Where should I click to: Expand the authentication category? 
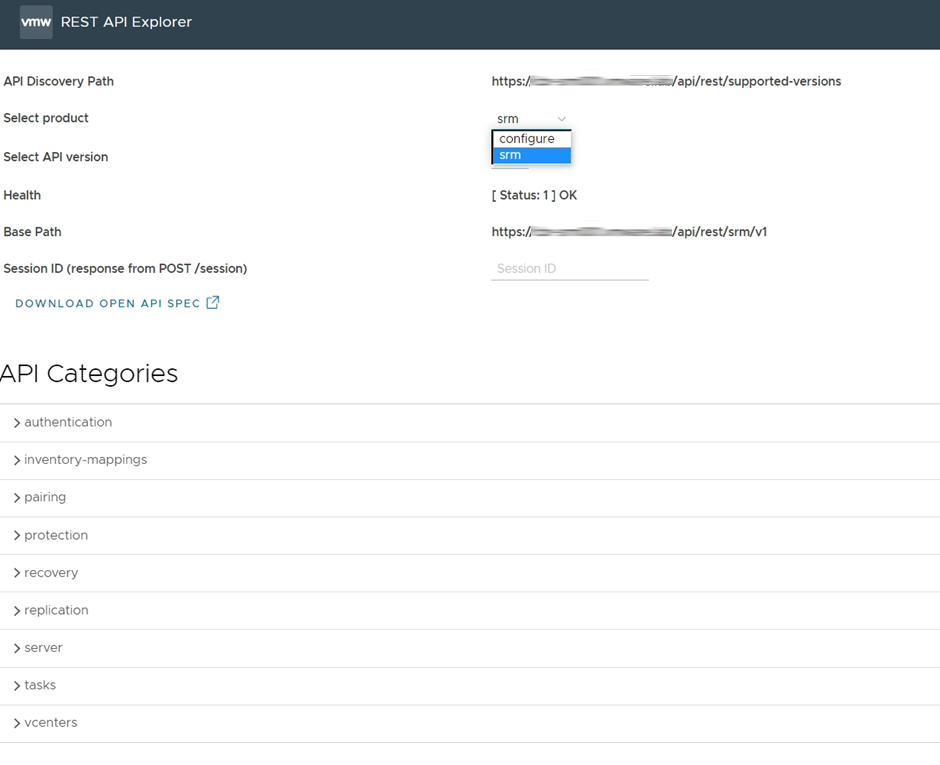[470, 423]
